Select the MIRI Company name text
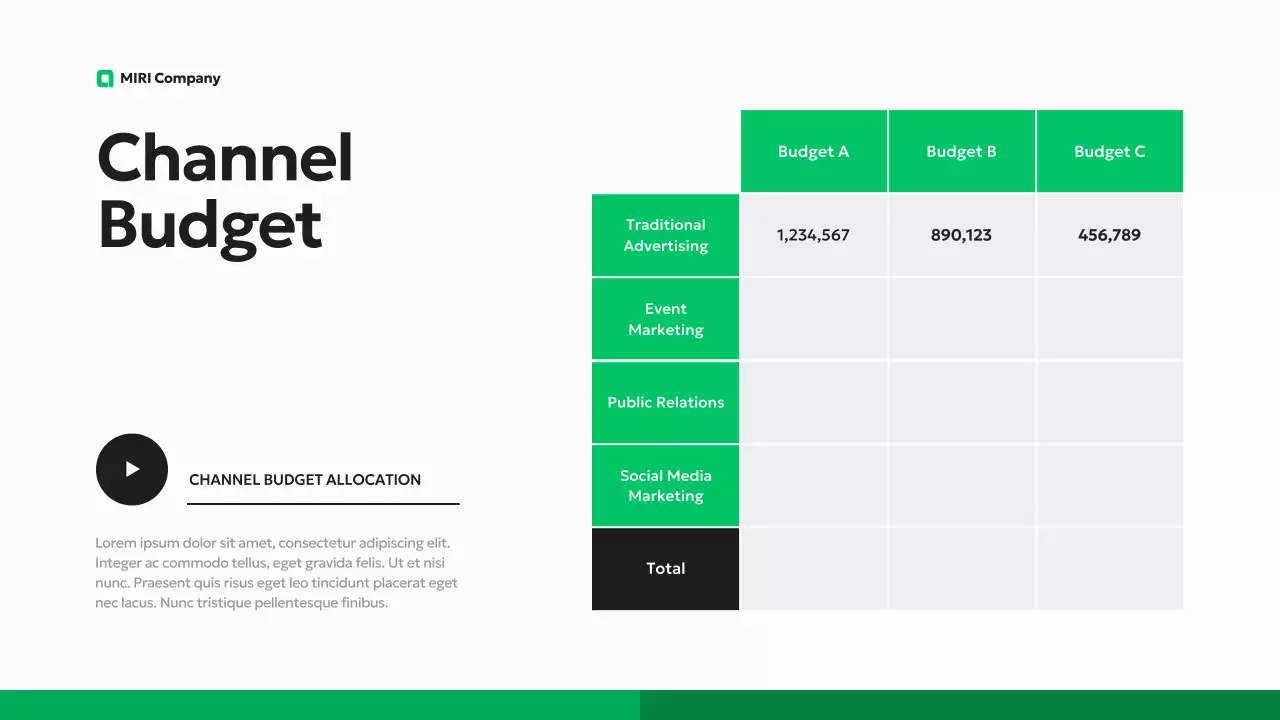The image size is (1280, 720). pyautogui.click(x=170, y=79)
